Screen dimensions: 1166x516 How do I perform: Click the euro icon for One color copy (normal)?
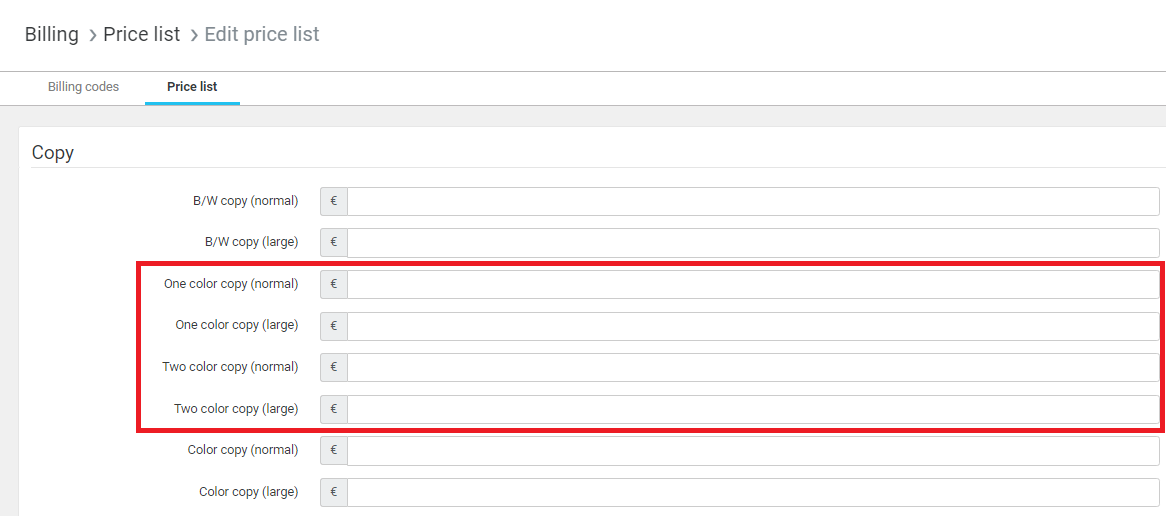(x=334, y=284)
